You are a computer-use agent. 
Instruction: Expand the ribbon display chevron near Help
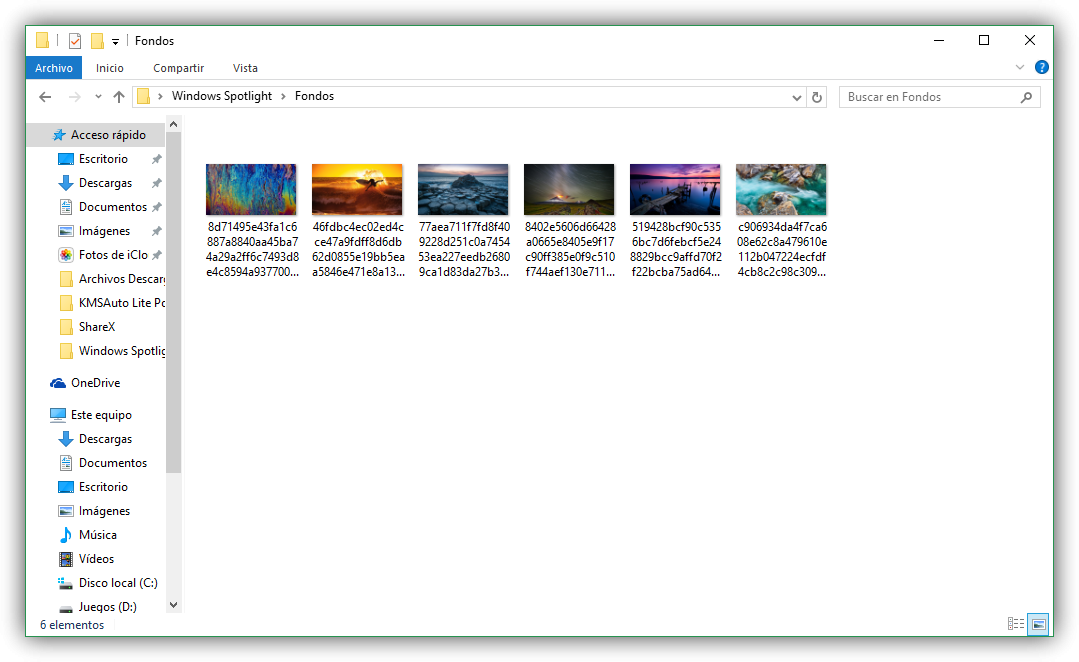point(1019,67)
